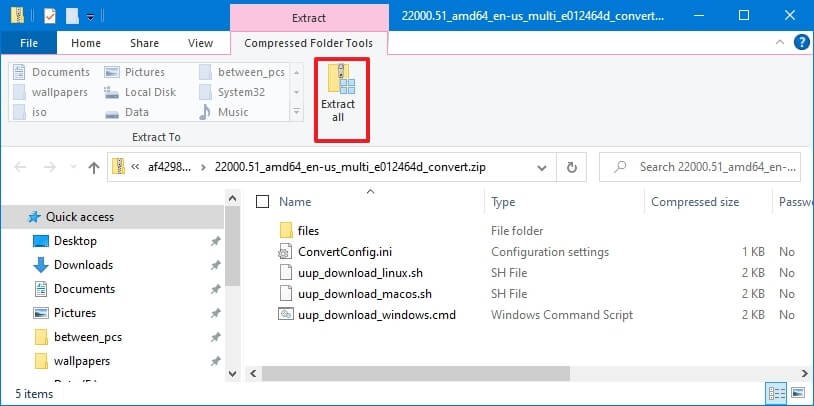Open the files folder icon
This screenshot has height=406, width=814.
[285, 230]
